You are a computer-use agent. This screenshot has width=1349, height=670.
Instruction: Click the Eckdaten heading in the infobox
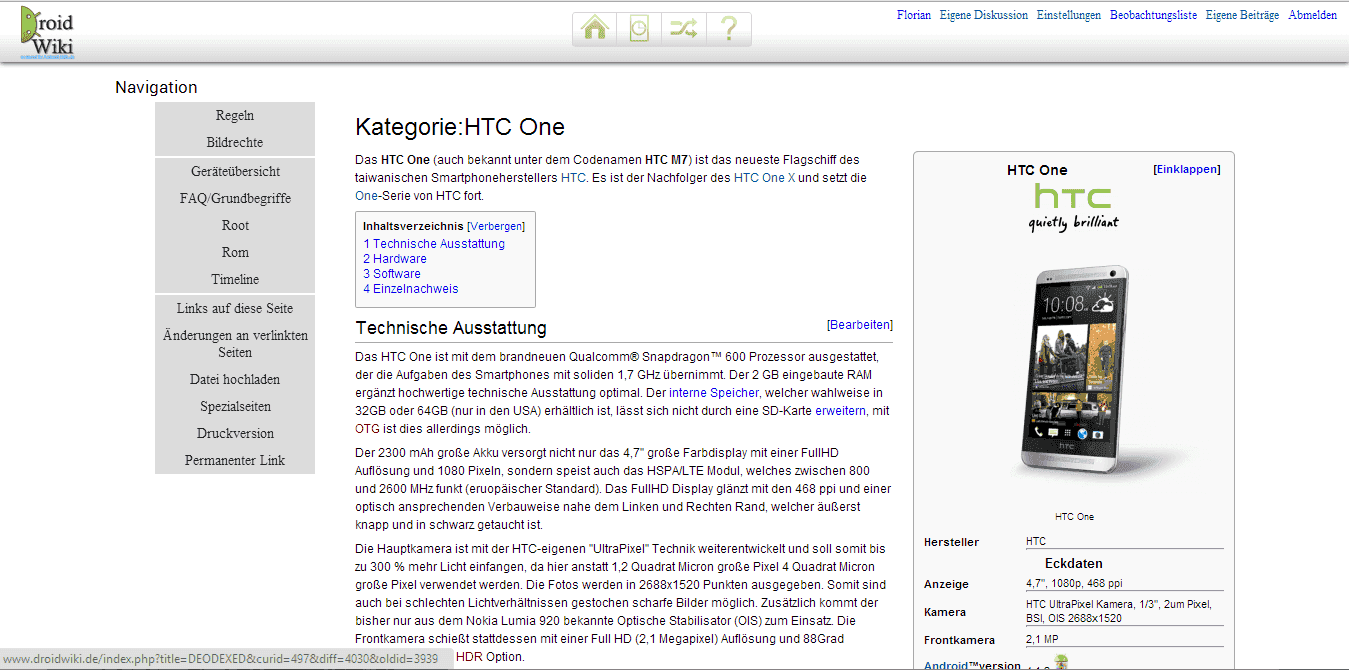click(x=1074, y=563)
